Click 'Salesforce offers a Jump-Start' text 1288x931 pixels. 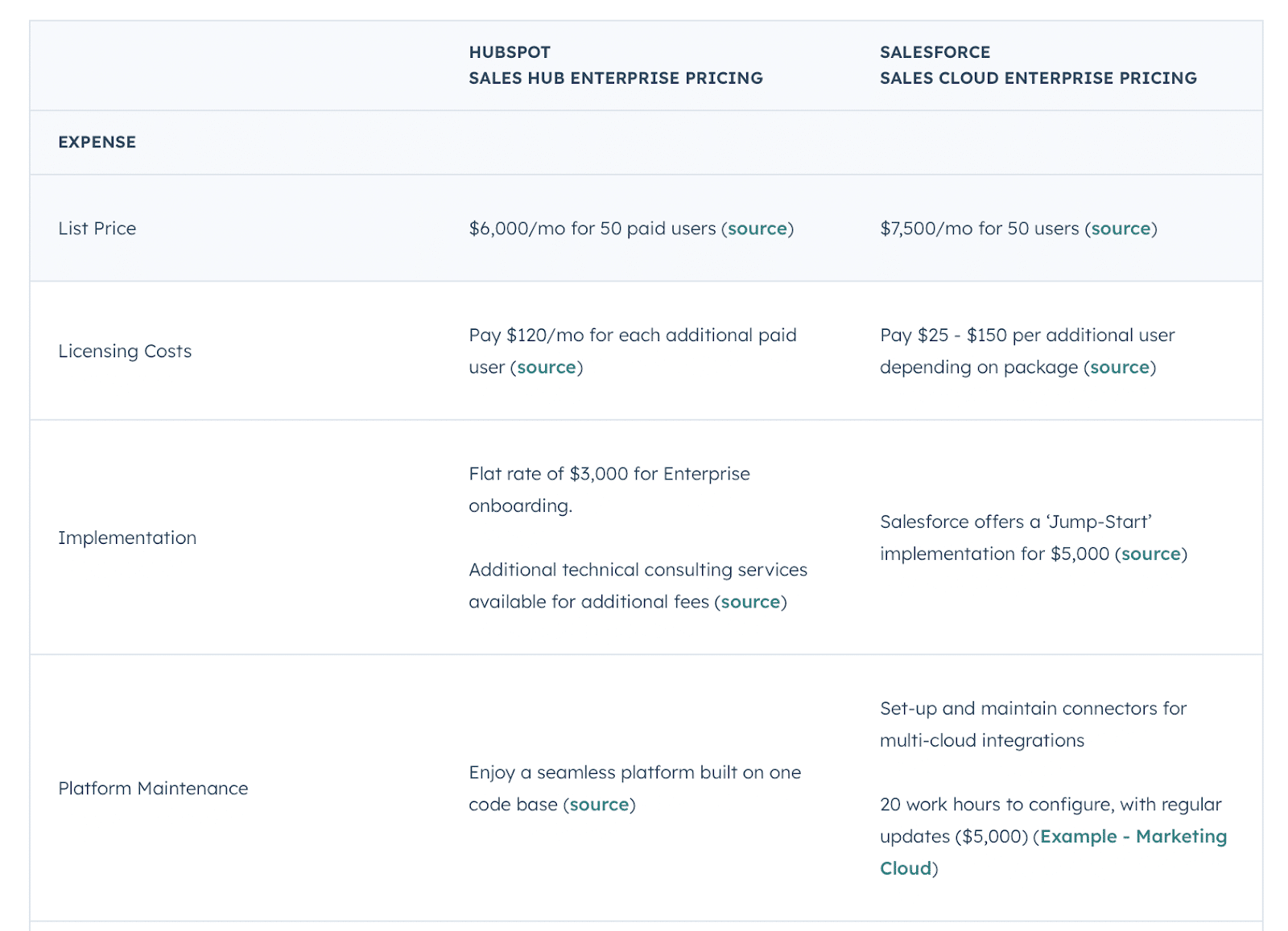point(1016,521)
